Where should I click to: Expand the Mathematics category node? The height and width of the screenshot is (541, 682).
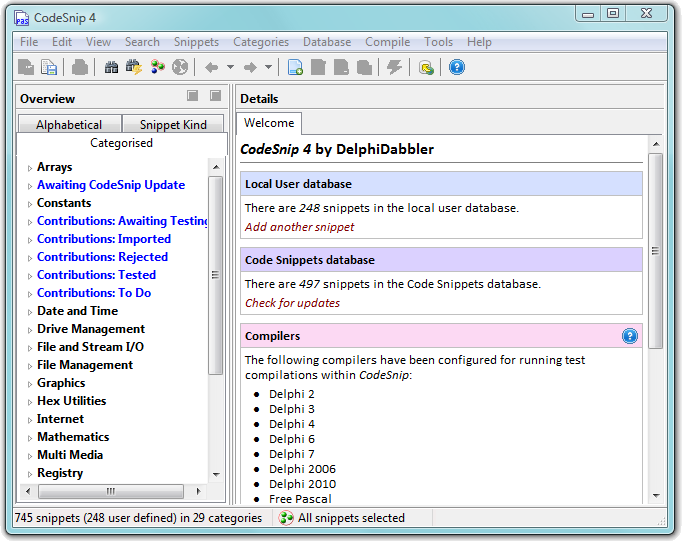tap(30, 438)
